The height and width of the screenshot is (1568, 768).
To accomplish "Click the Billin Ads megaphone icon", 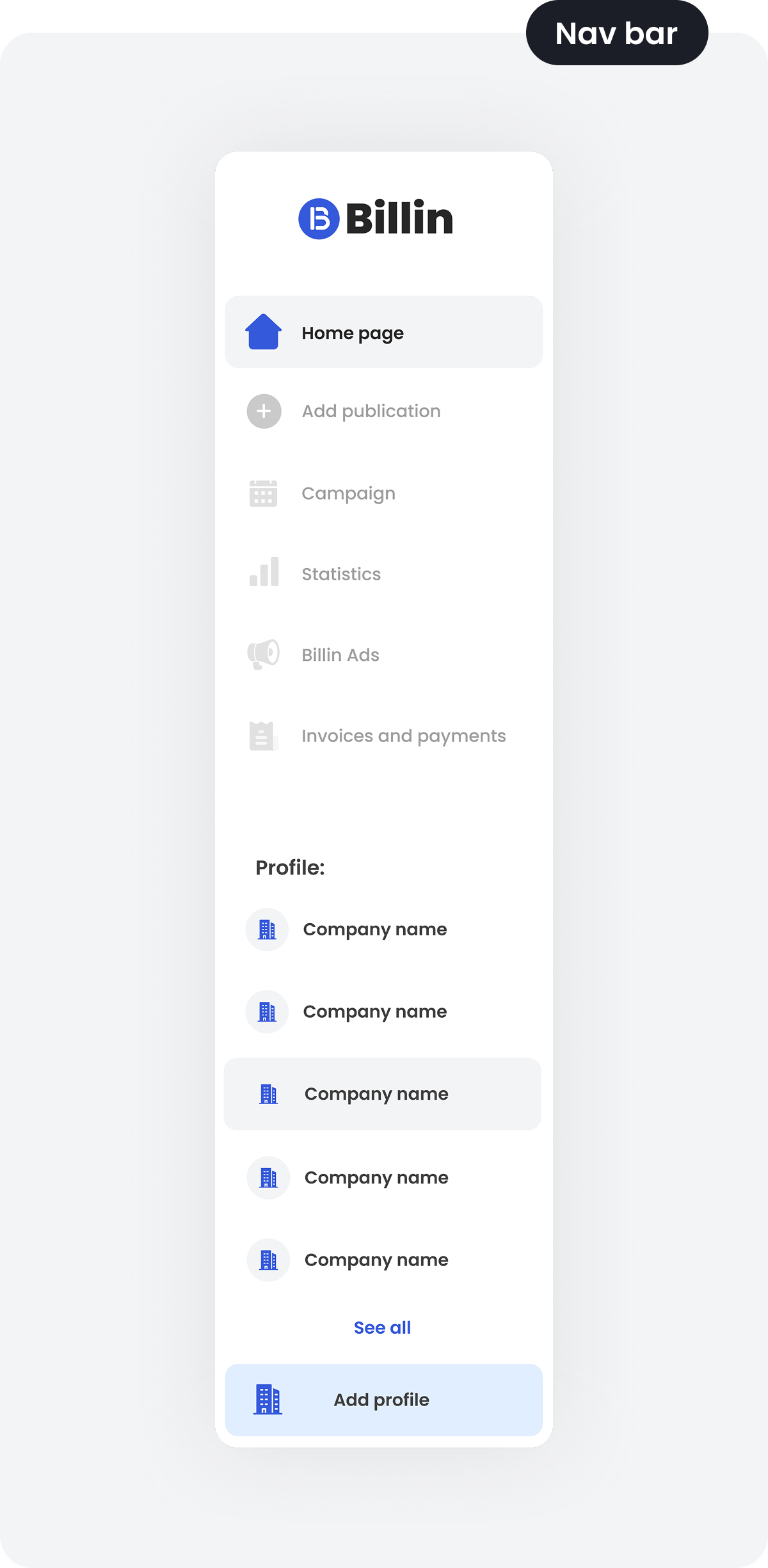I will click(263, 654).
